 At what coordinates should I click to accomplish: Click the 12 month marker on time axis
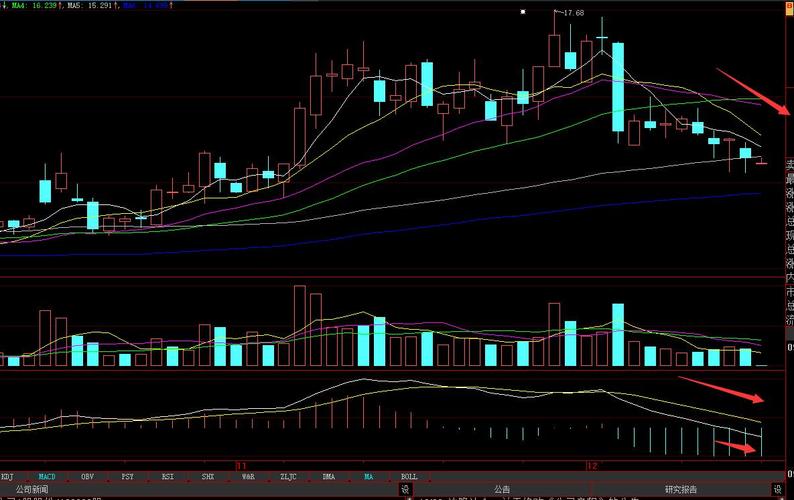[592, 465]
